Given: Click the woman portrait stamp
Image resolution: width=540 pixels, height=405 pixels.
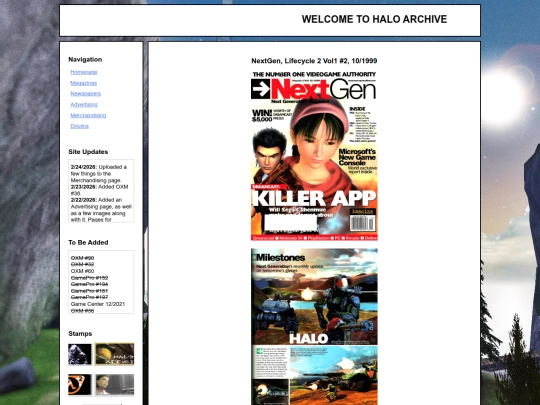Looking at the screenshot, I should tap(114, 385).
